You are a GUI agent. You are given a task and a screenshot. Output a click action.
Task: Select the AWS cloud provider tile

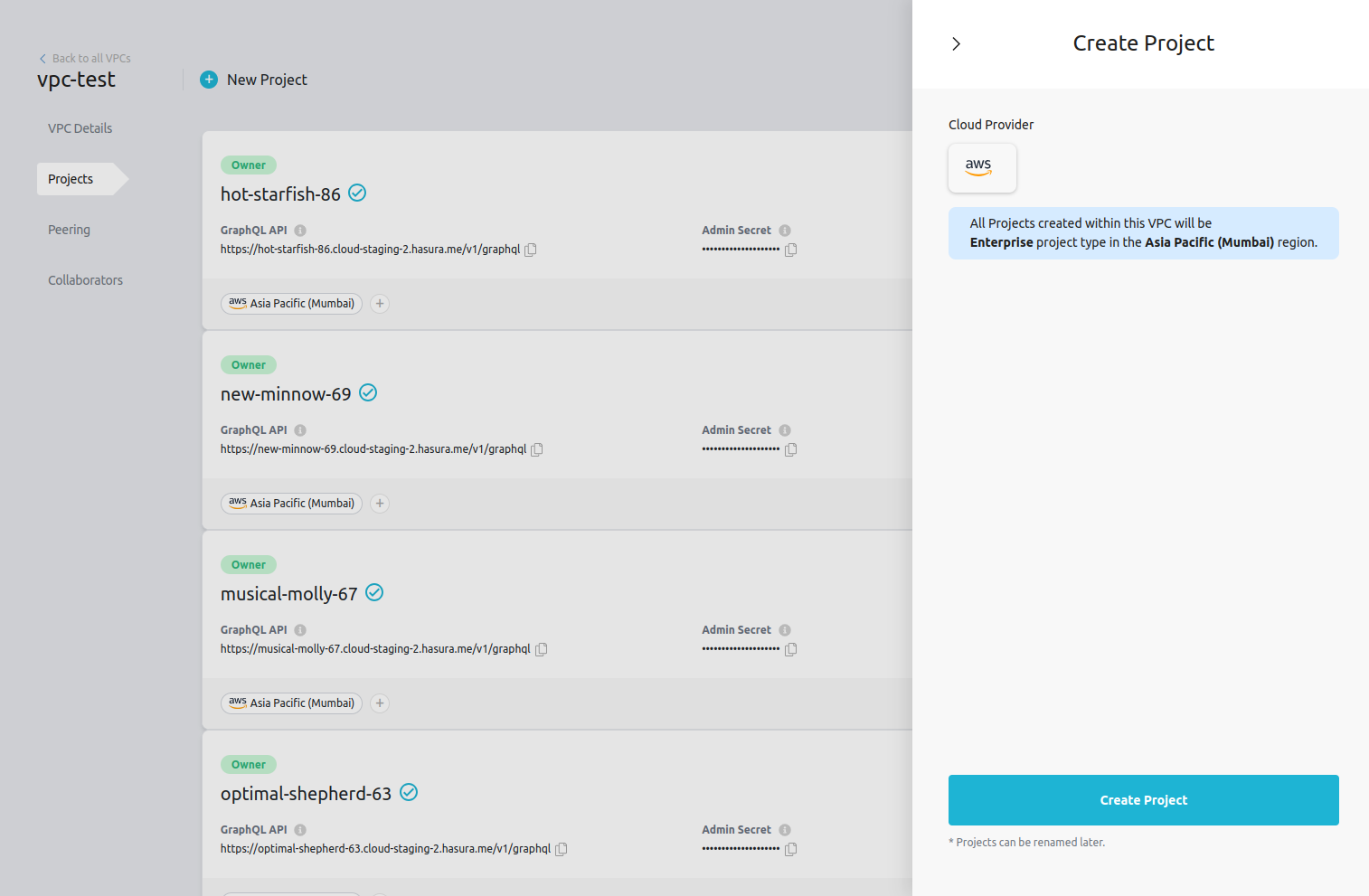pos(982,168)
